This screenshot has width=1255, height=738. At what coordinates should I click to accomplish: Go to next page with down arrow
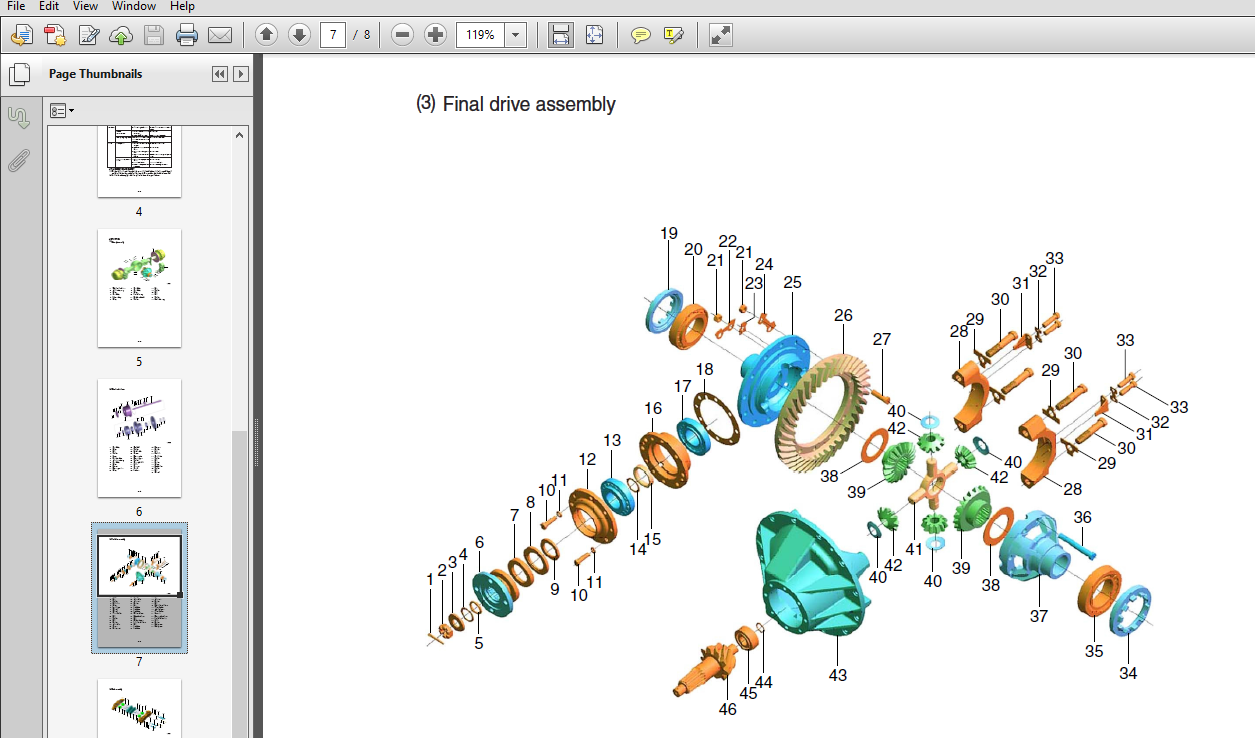[299, 35]
